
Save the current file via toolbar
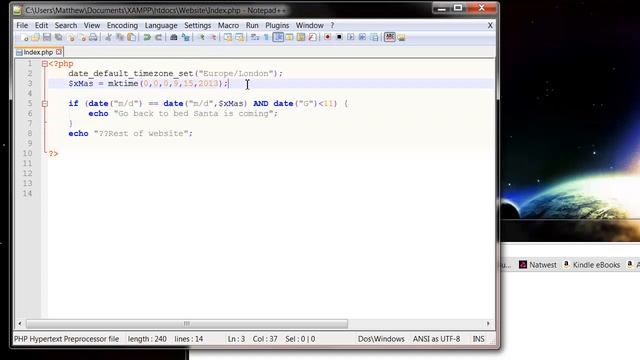(47, 38)
